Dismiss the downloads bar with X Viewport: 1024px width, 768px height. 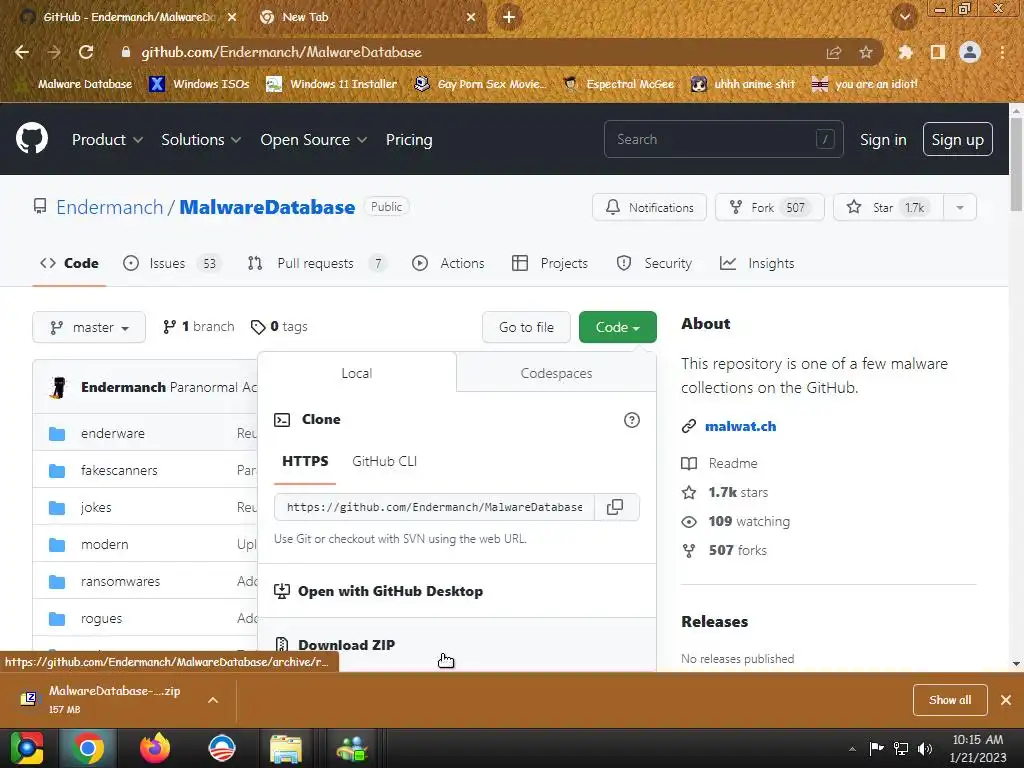click(1006, 700)
